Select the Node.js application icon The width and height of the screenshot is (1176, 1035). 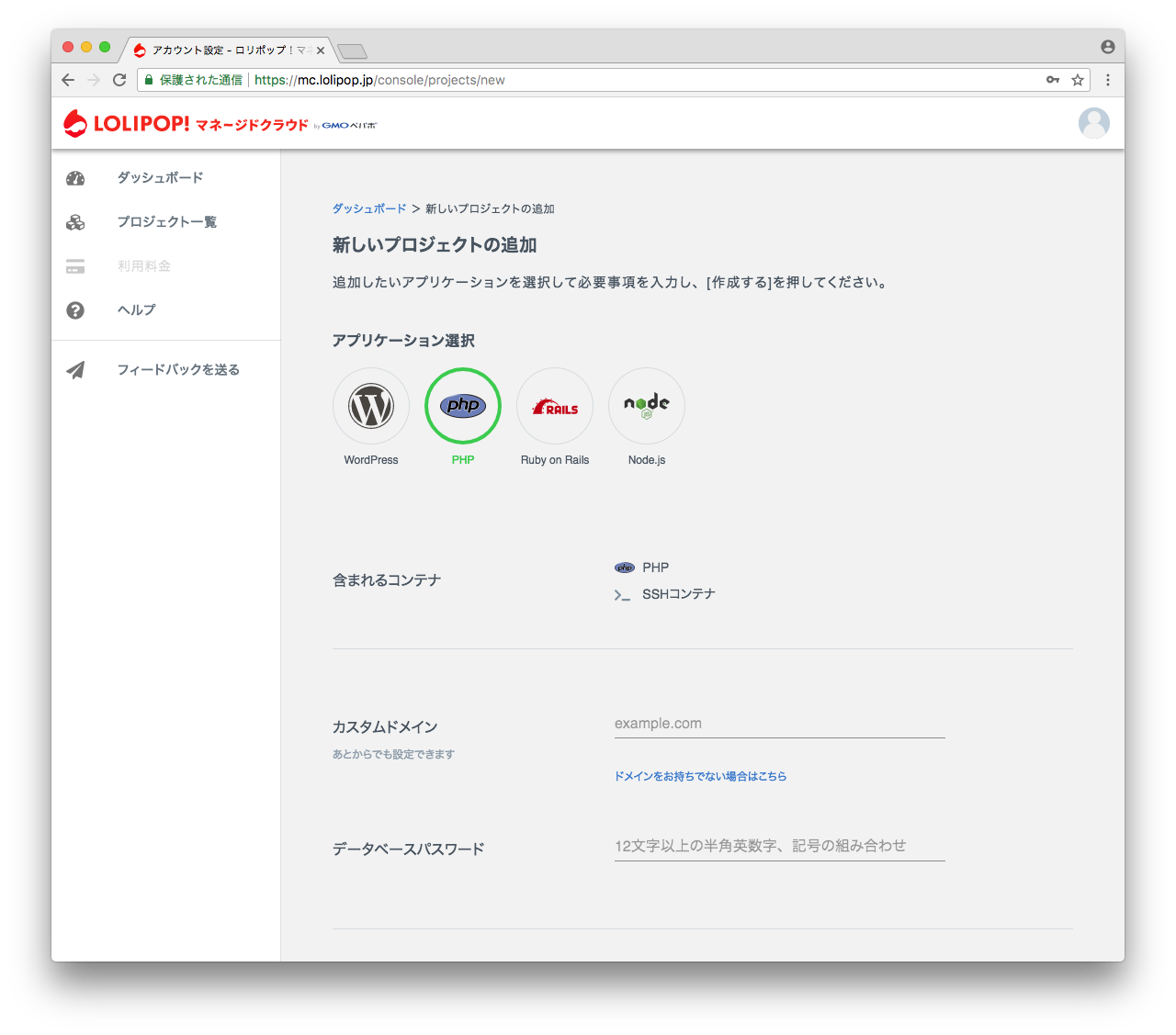tap(646, 405)
